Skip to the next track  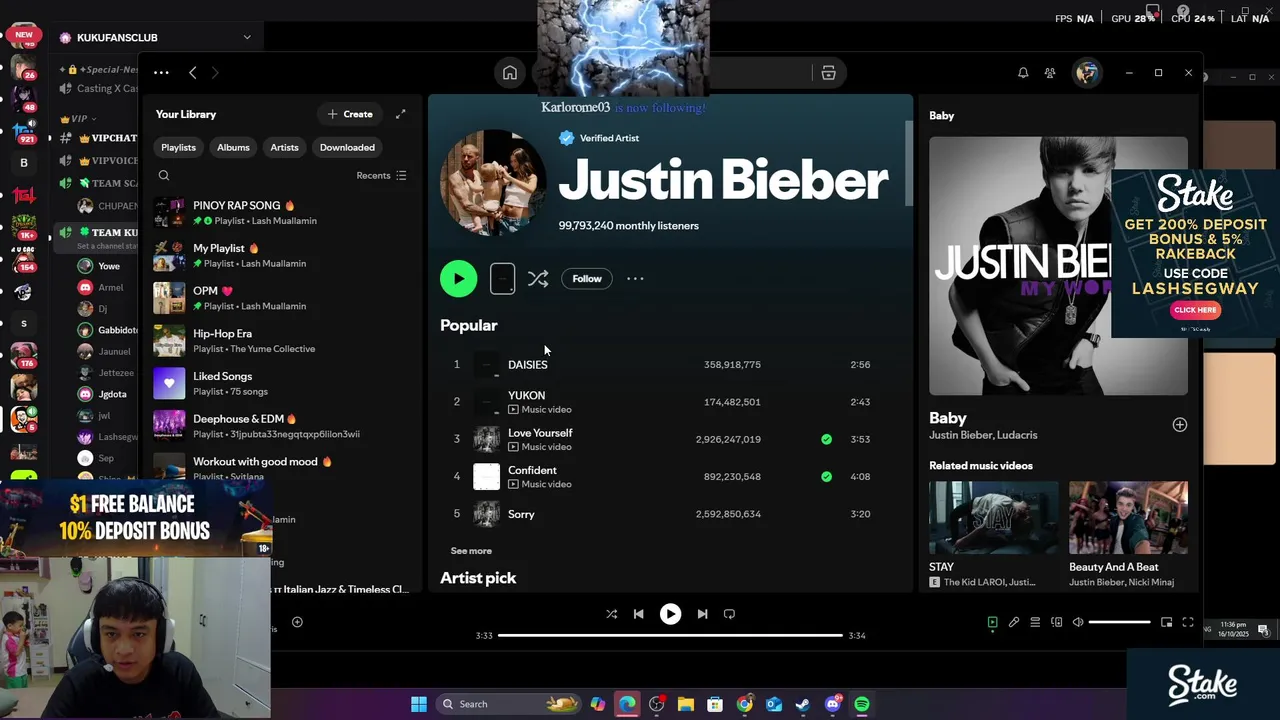(702, 614)
